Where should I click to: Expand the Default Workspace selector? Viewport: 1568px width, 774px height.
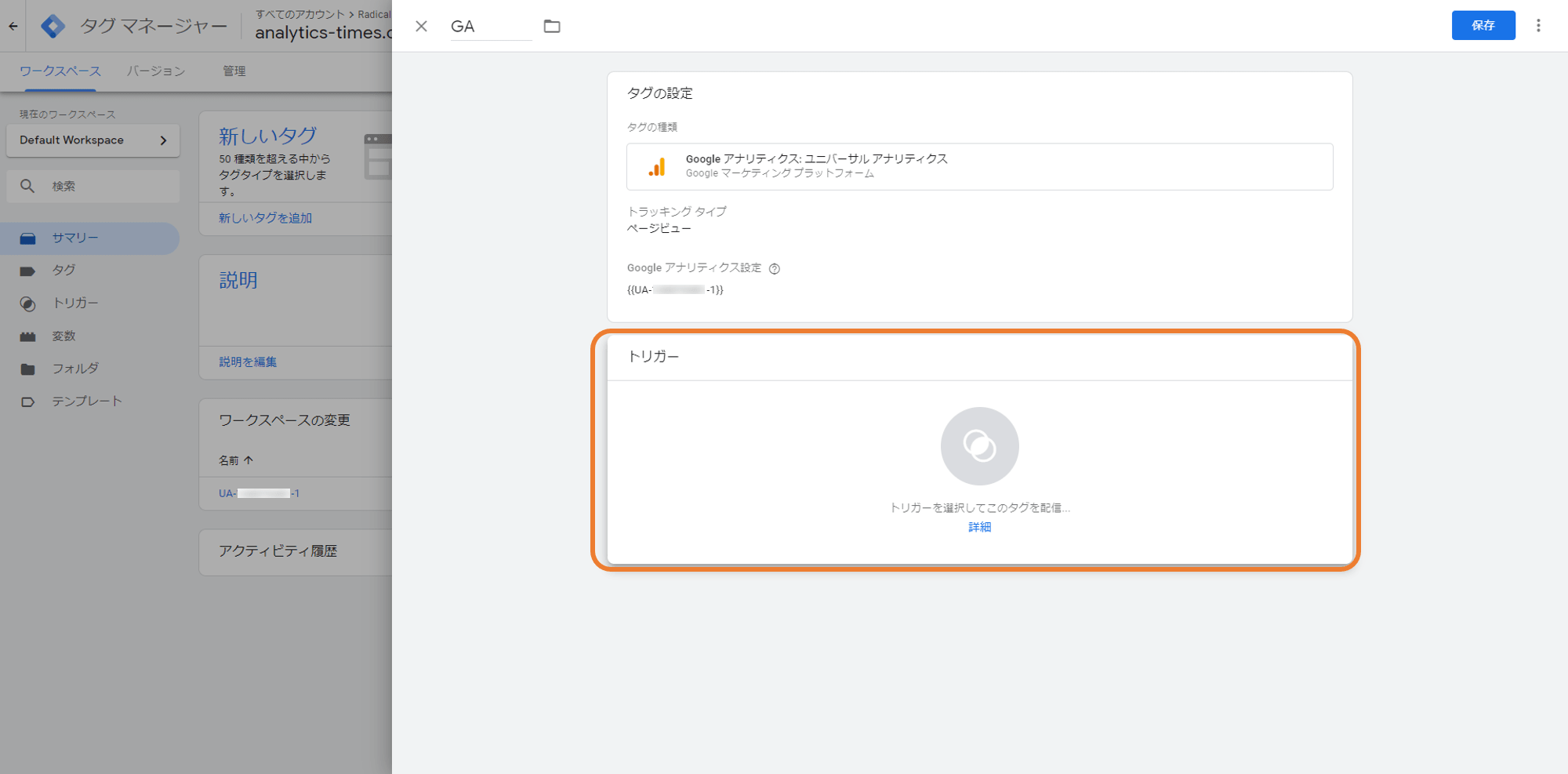click(93, 140)
